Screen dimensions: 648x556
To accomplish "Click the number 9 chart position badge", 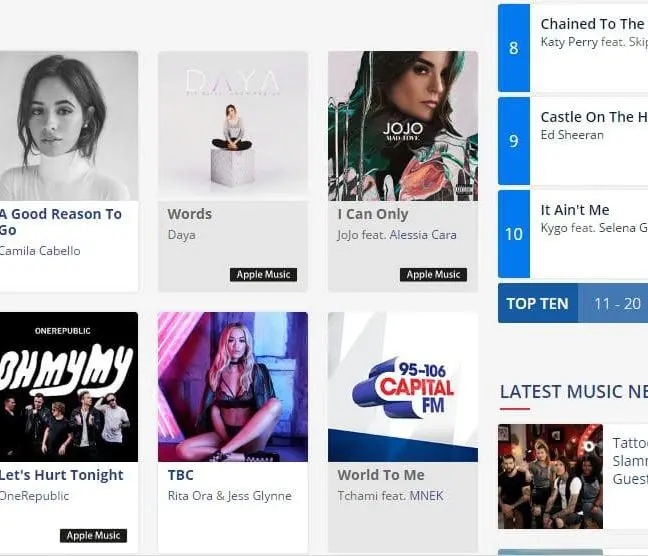I will pos(514,141).
